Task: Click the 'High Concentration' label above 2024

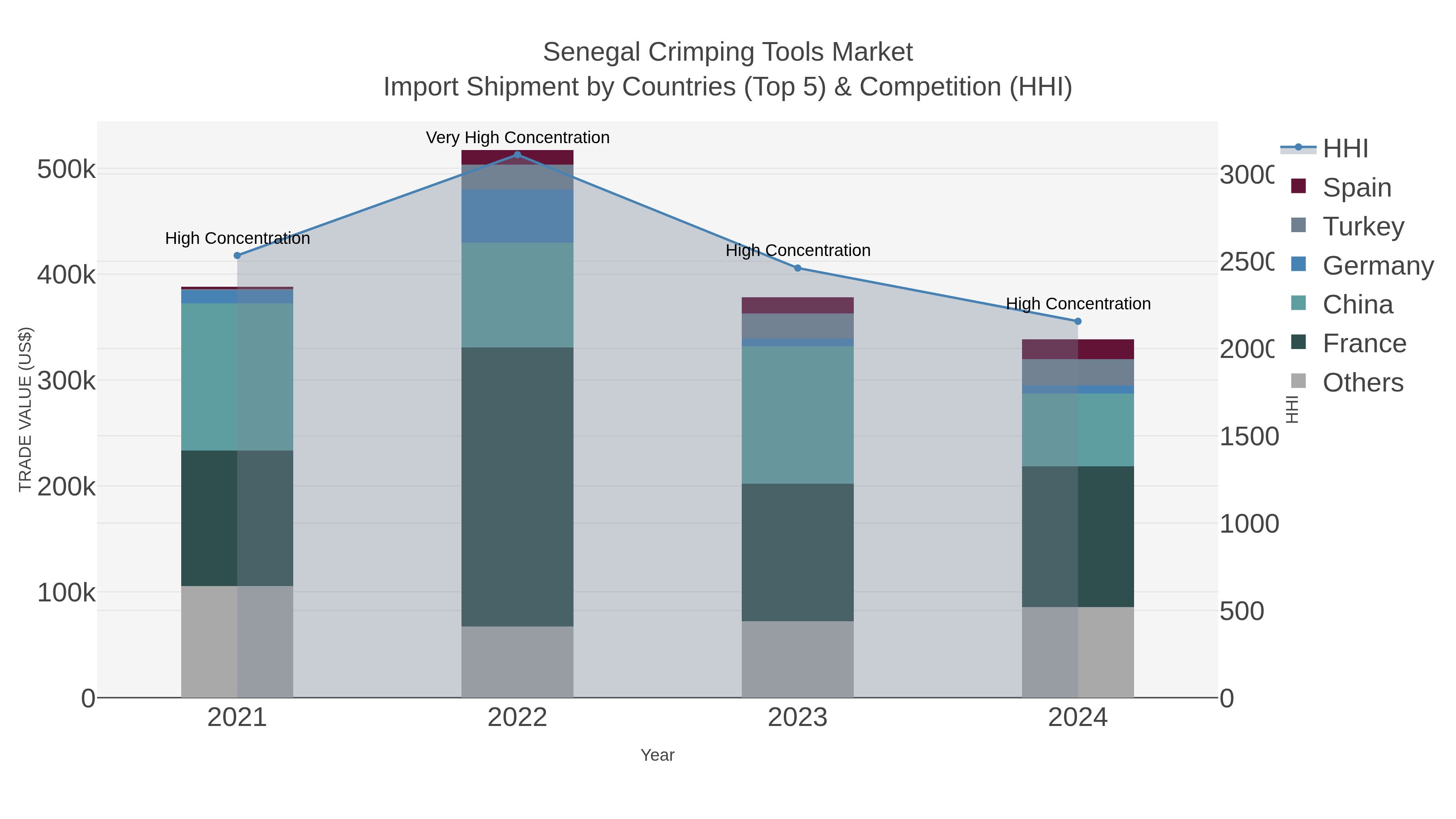Action: click(x=1078, y=303)
